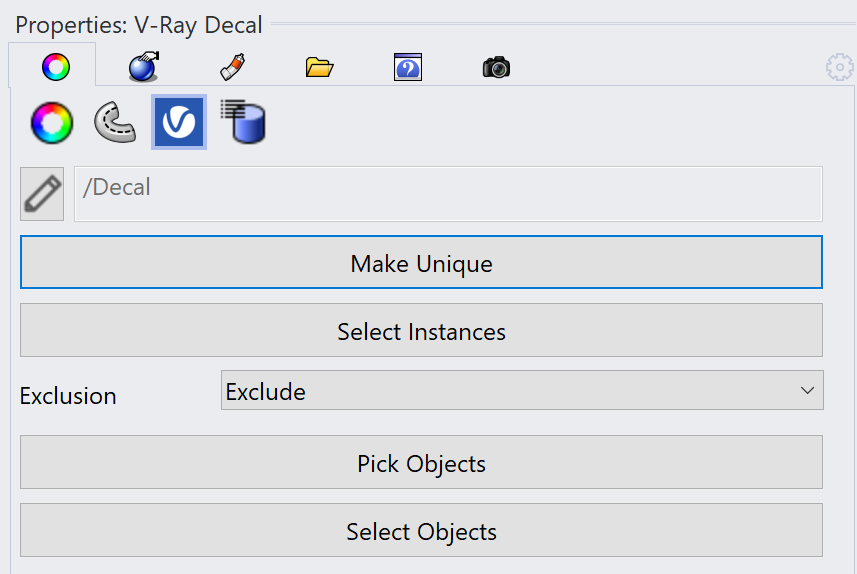Click the pencil rename icon
This screenshot has height=574, width=857.
click(x=42, y=194)
